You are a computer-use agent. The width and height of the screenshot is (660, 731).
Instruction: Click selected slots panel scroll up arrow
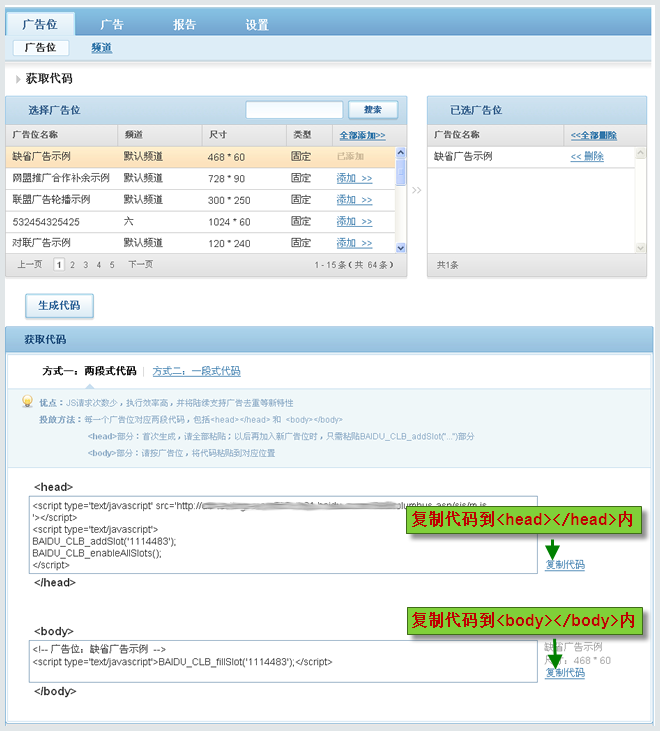[641, 153]
